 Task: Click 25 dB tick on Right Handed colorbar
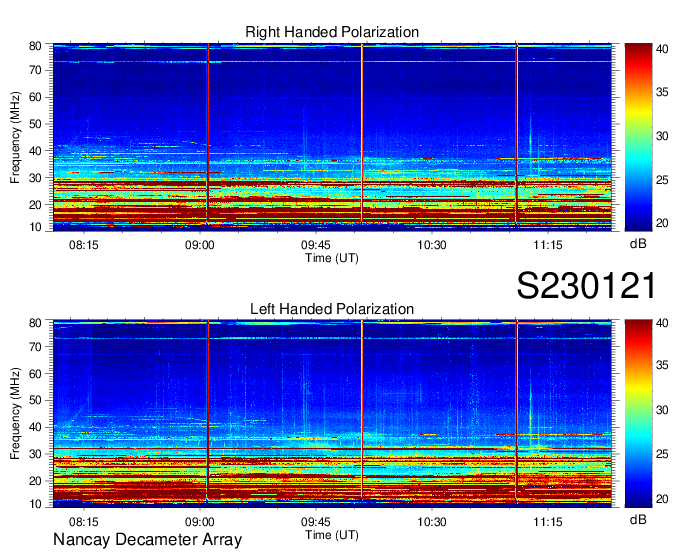tap(662, 180)
